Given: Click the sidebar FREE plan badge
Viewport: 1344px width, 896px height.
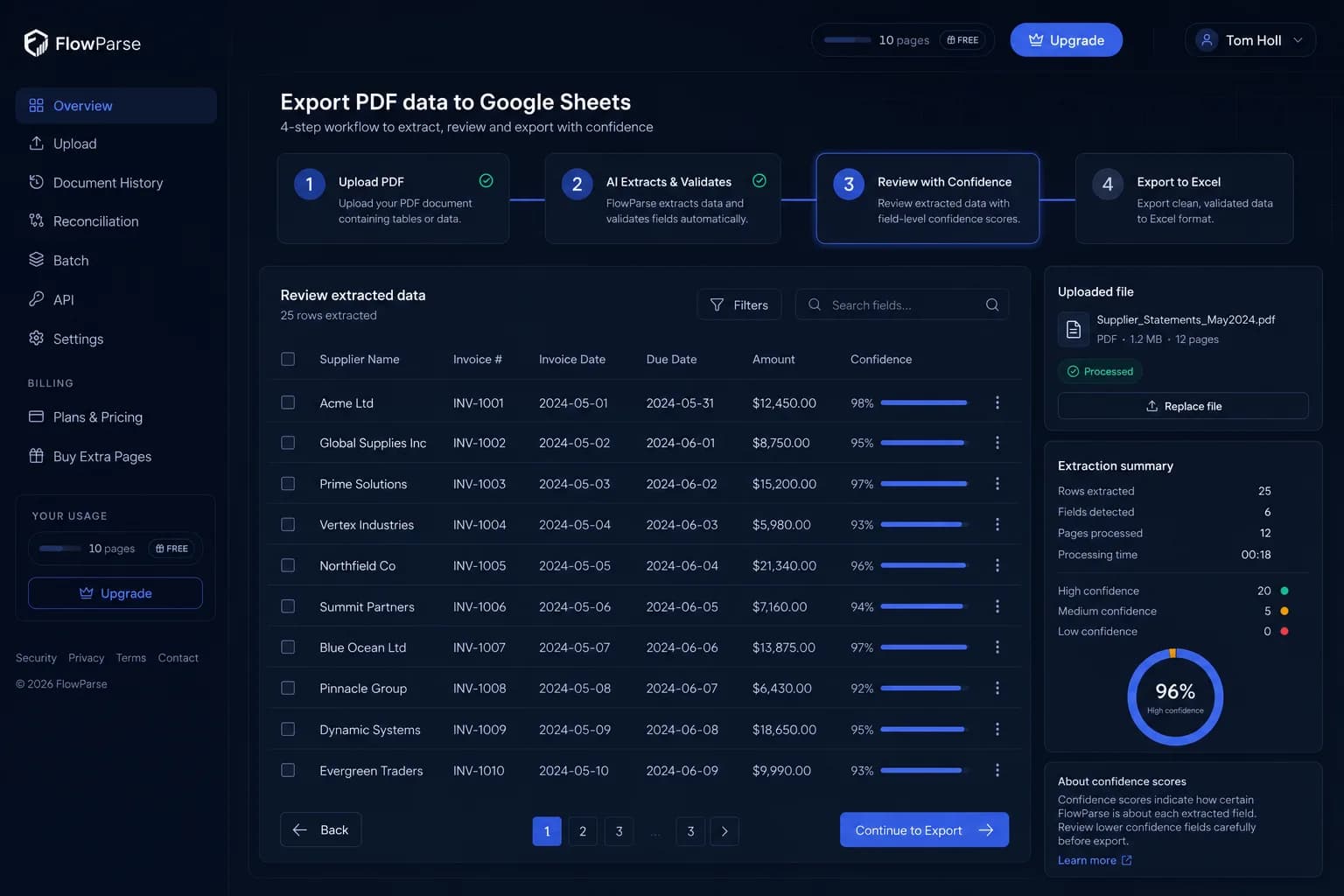Looking at the screenshot, I should pos(171,549).
